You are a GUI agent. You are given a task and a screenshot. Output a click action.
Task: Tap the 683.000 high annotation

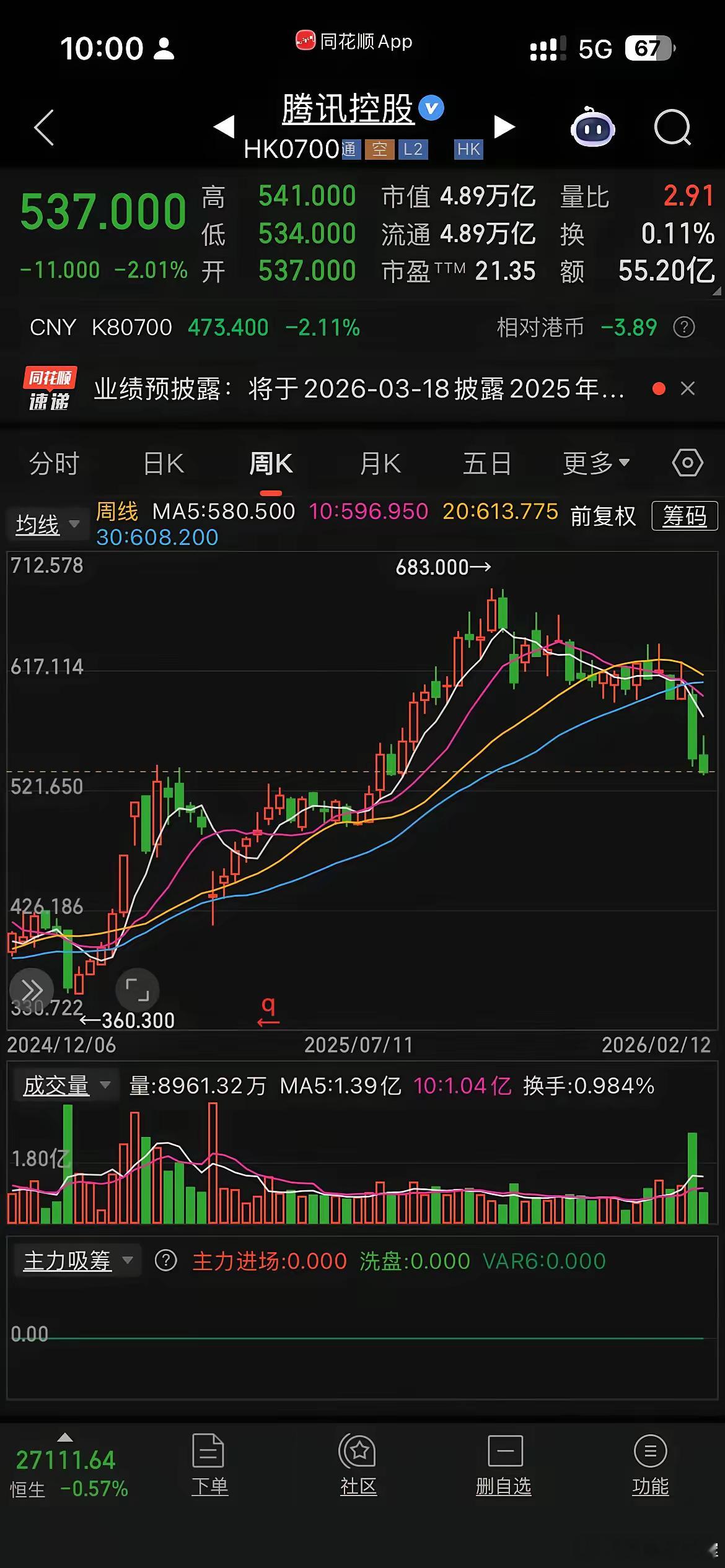point(444,567)
